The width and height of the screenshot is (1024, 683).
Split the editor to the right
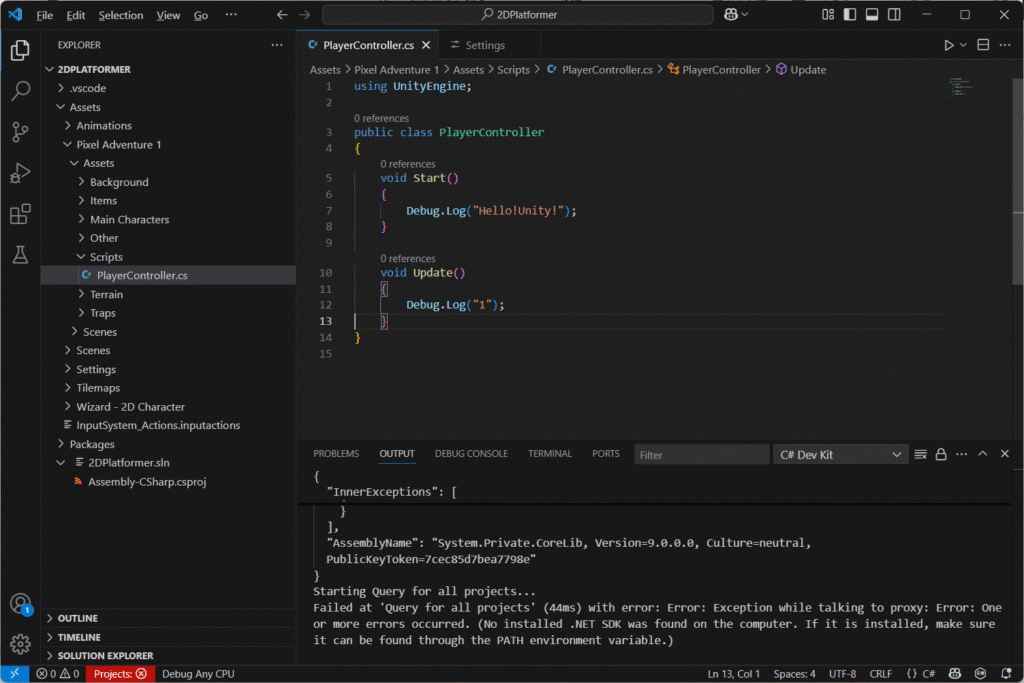(x=983, y=45)
